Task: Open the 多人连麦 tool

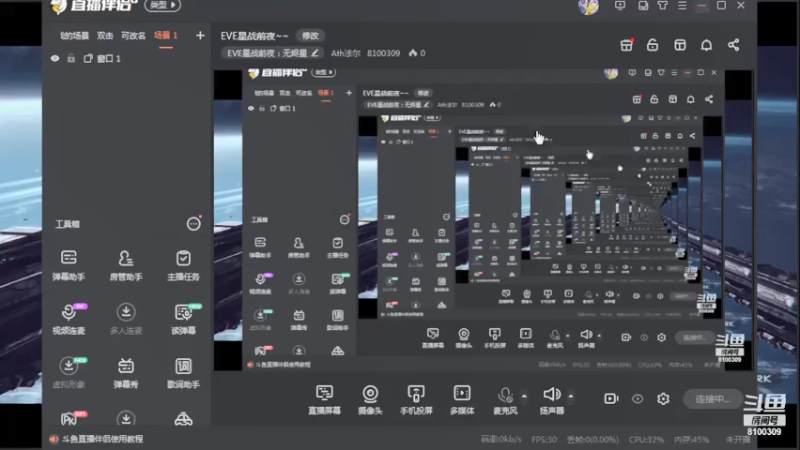Action: click(126, 319)
